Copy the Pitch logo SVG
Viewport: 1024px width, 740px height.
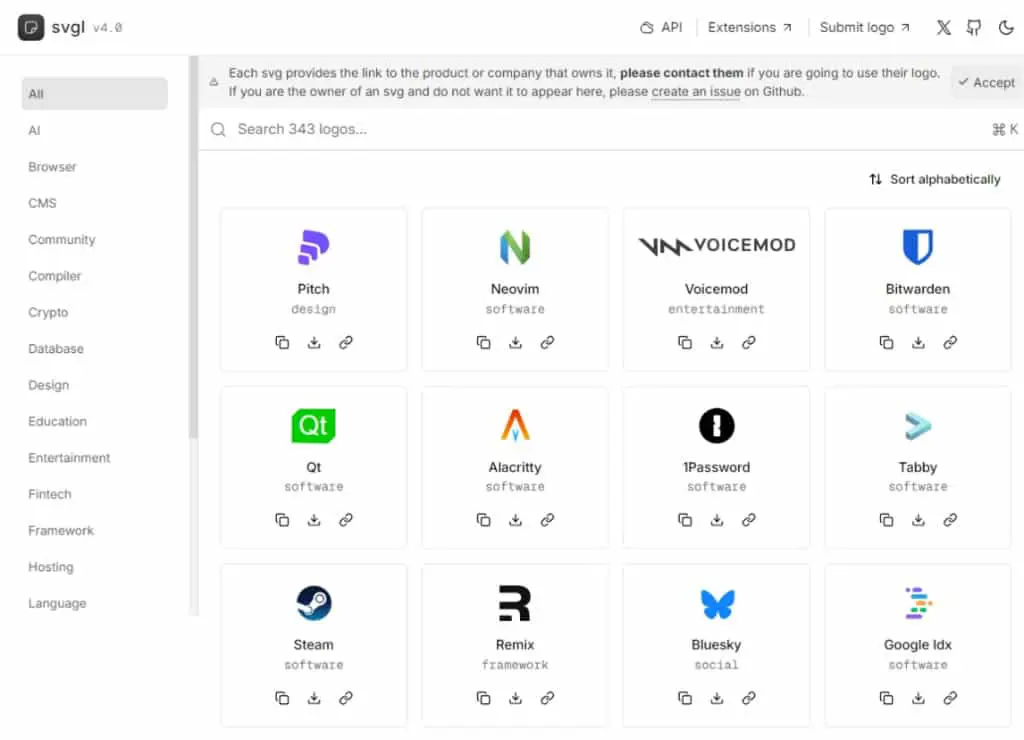tap(282, 342)
